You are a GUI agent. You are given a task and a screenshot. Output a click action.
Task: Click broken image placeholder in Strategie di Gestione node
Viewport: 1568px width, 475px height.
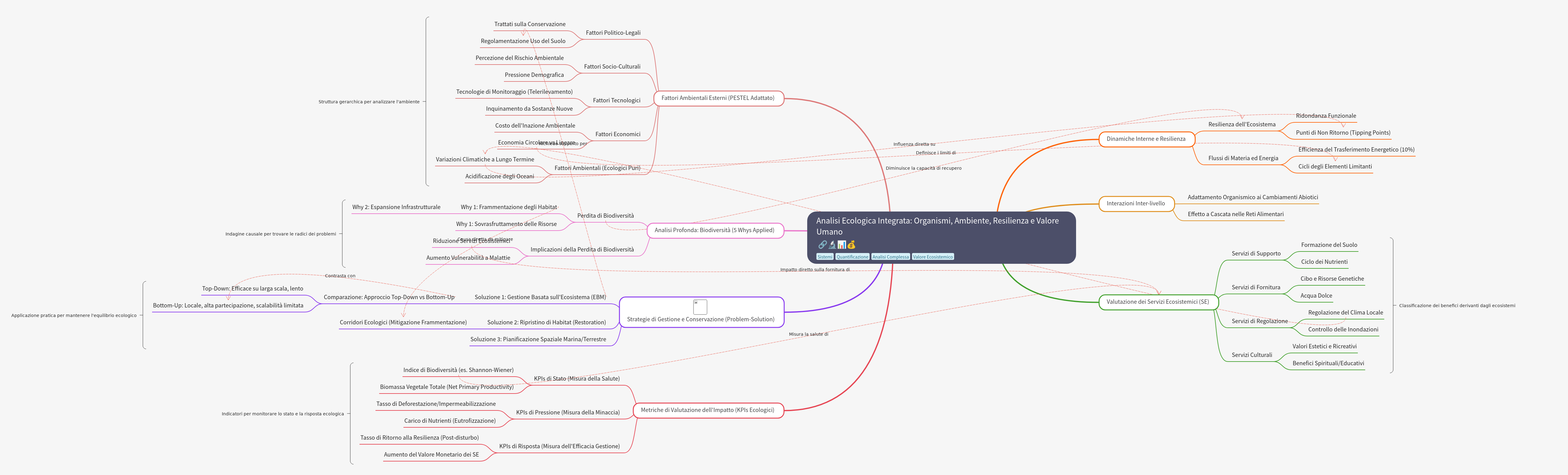[700, 307]
